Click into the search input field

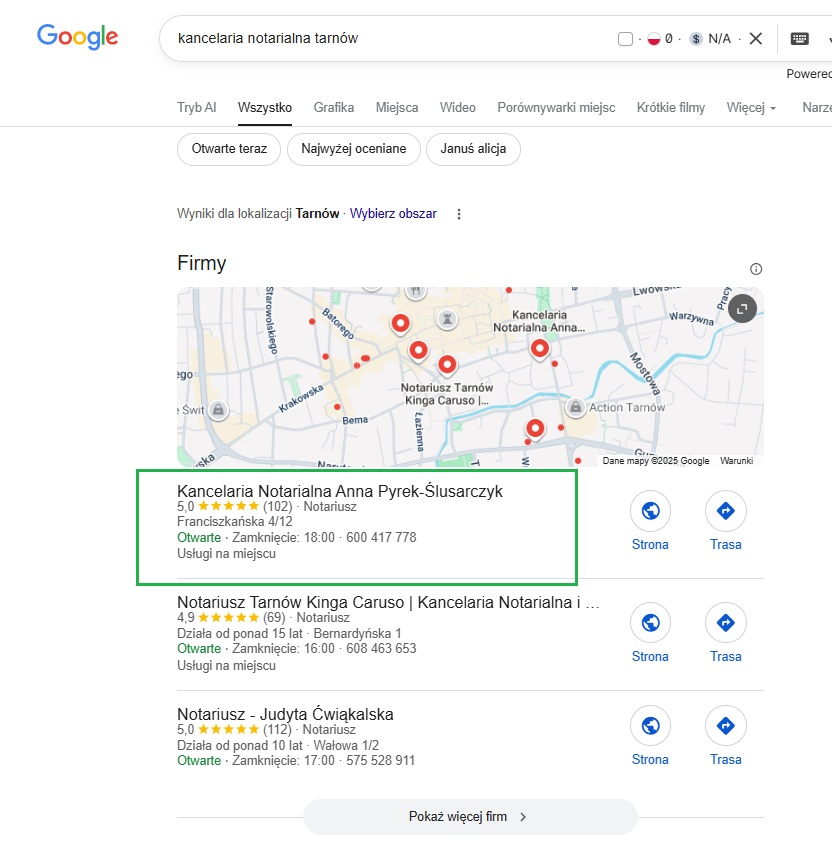pos(390,39)
